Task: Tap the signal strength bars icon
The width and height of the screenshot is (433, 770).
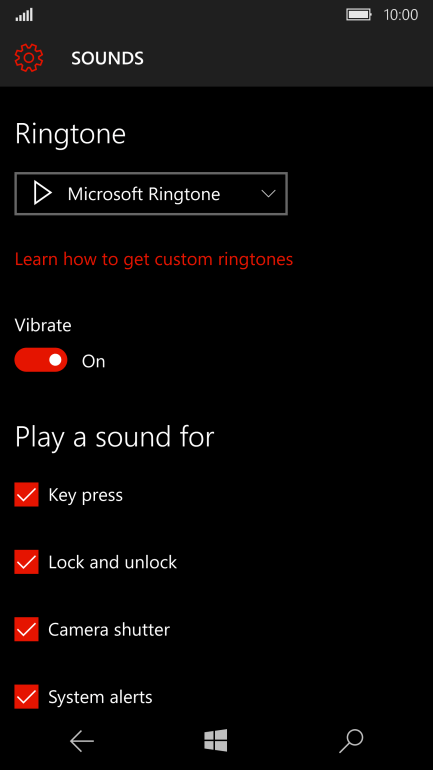Action: (x=24, y=15)
